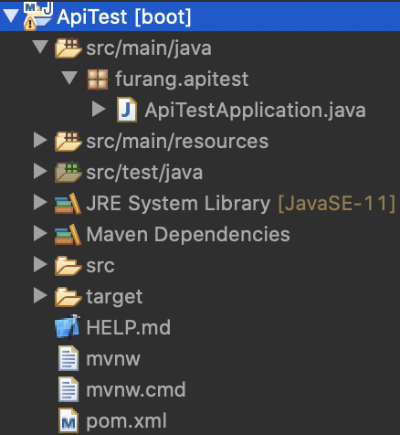Expand the JRE System Library arrow
The width and height of the screenshot is (400, 435).
pos(40,202)
